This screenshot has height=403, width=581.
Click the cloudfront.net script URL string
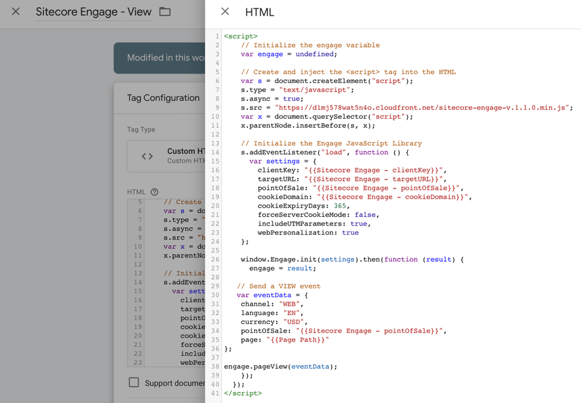(422, 108)
